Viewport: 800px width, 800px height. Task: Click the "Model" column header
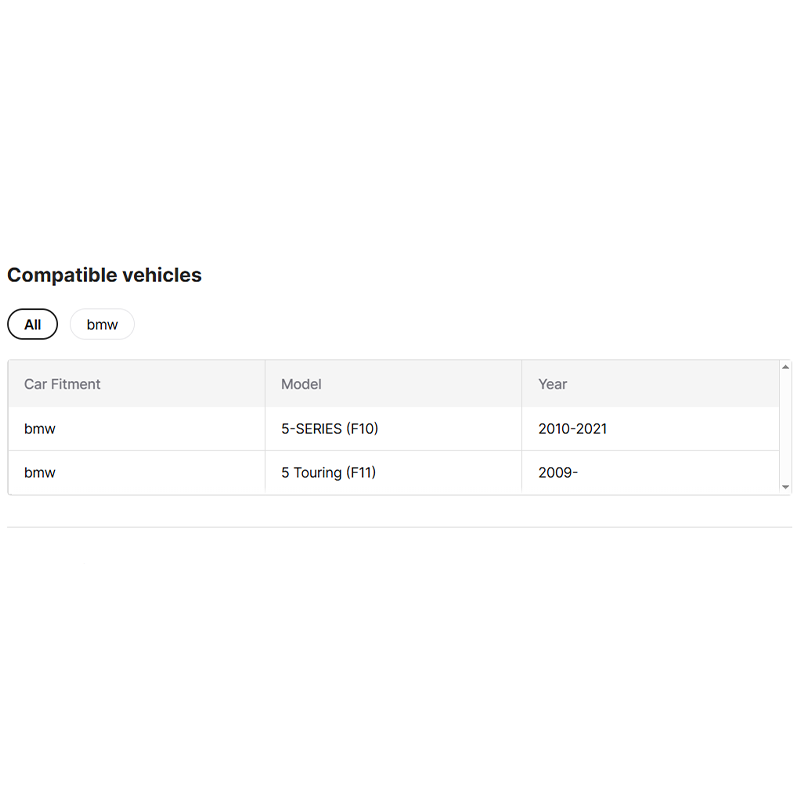[301, 384]
